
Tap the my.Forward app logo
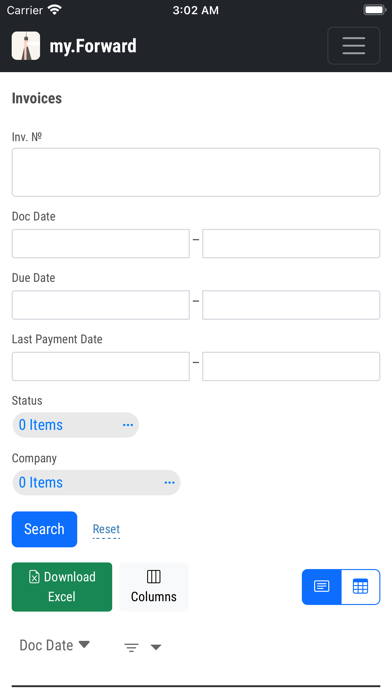coord(26,46)
